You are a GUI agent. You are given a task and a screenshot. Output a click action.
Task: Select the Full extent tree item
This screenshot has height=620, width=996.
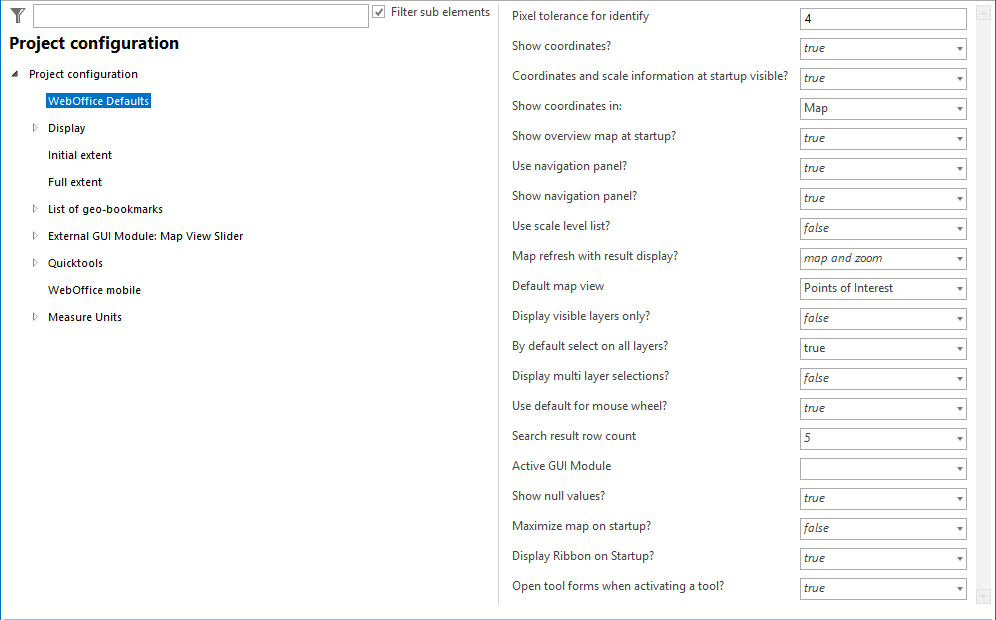[75, 182]
